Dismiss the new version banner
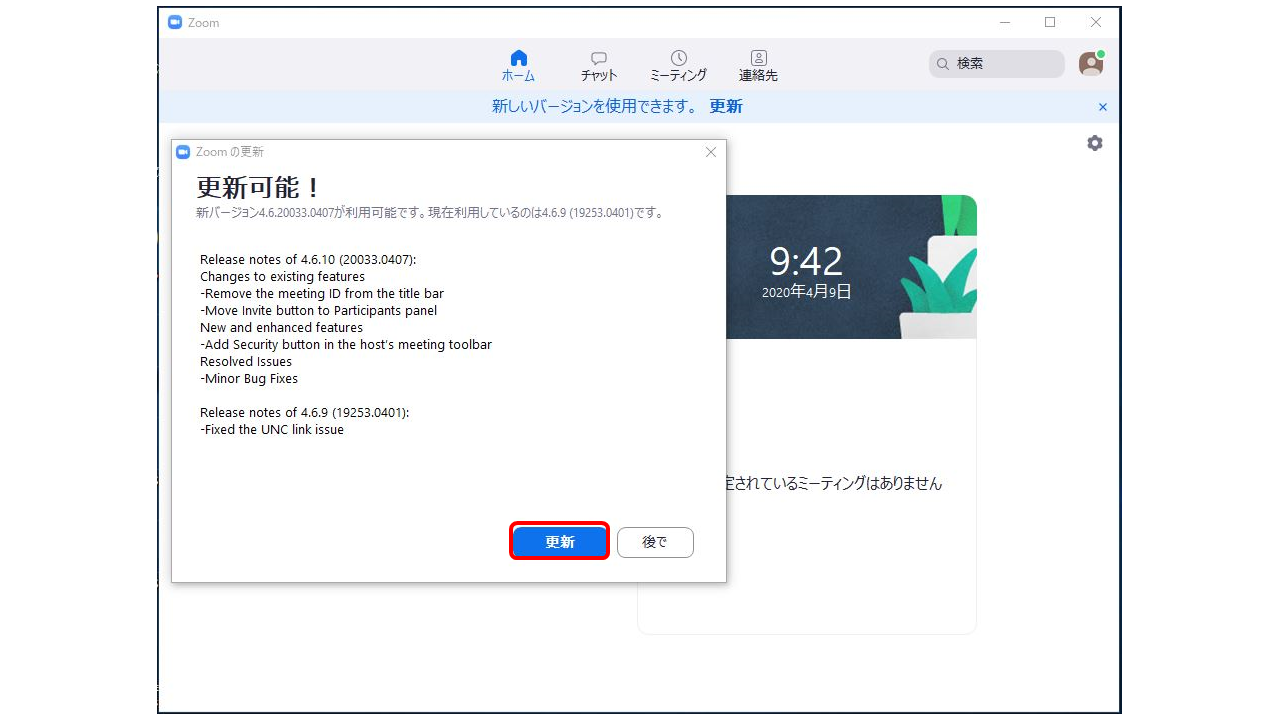This screenshot has height=720, width=1280. click(x=1103, y=107)
